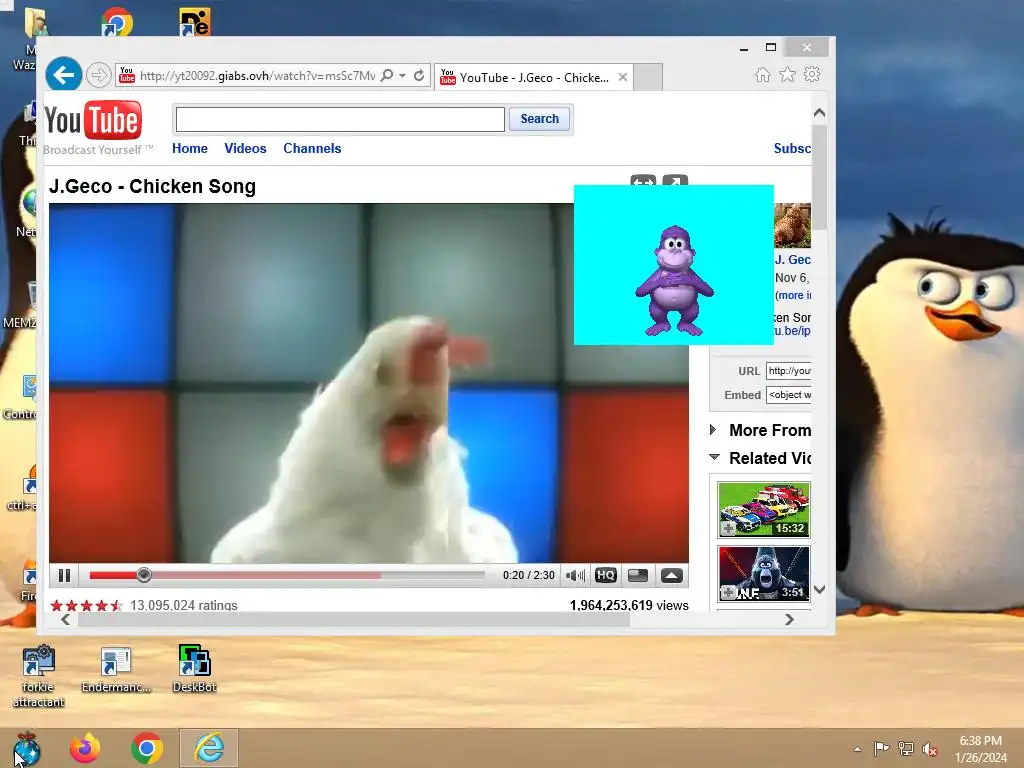Launch Google Chrome from the taskbar
The height and width of the screenshot is (768, 1024).
tap(147, 748)
